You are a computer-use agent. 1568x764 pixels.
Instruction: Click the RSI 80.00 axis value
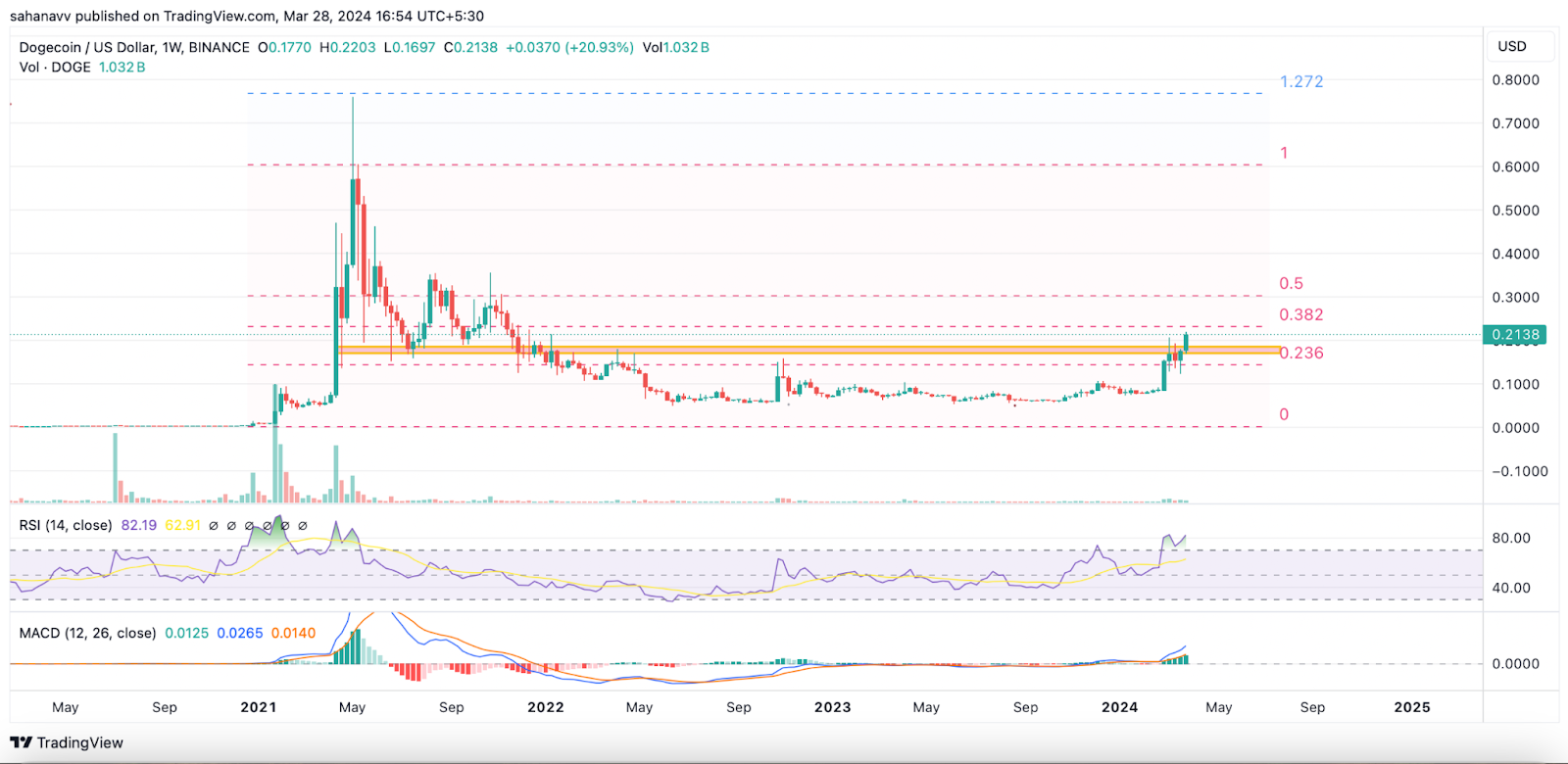(x=1510, y=538)
